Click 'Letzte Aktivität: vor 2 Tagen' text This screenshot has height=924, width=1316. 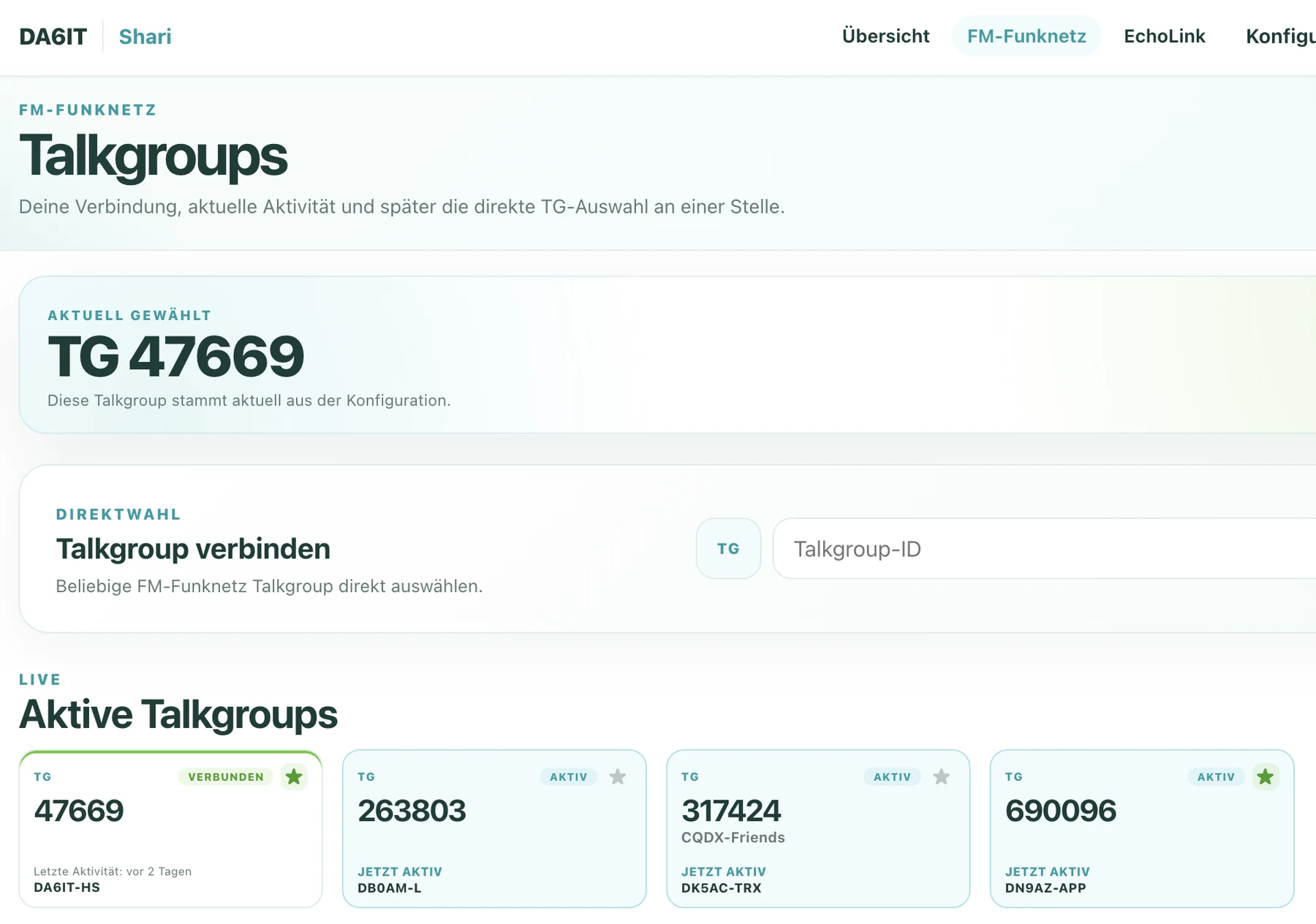113,871
